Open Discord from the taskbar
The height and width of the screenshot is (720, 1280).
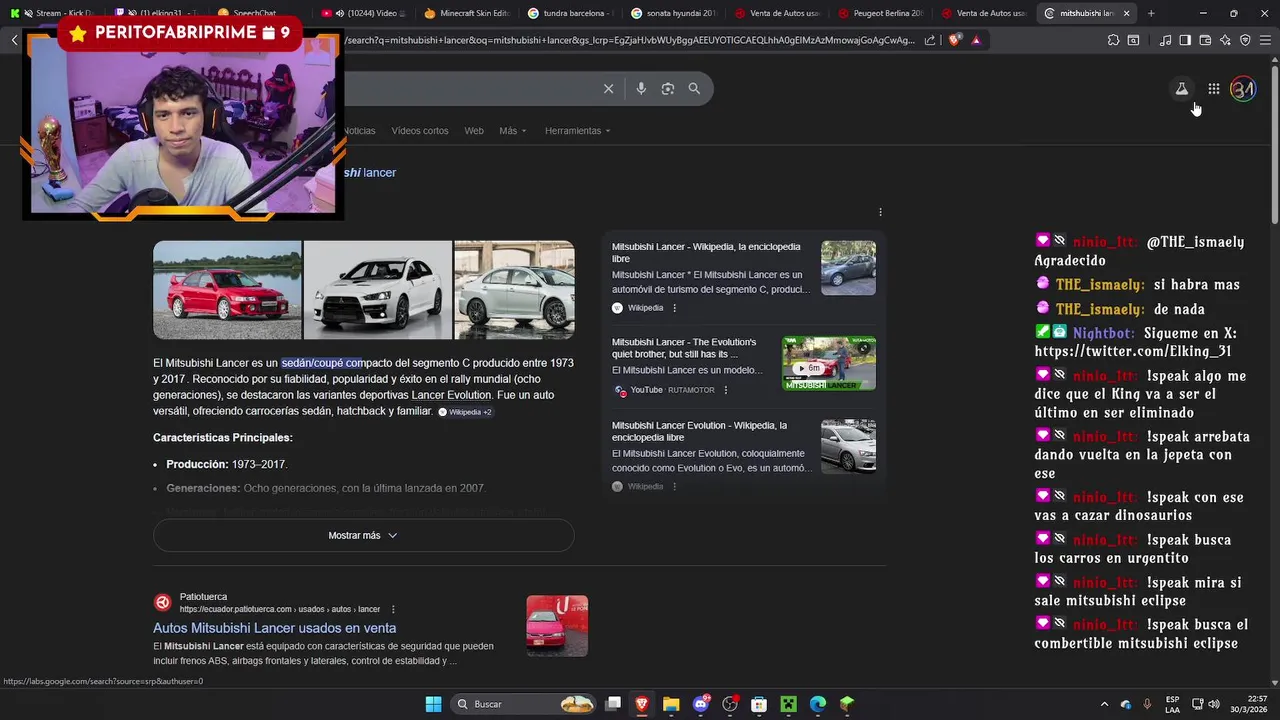701,704
